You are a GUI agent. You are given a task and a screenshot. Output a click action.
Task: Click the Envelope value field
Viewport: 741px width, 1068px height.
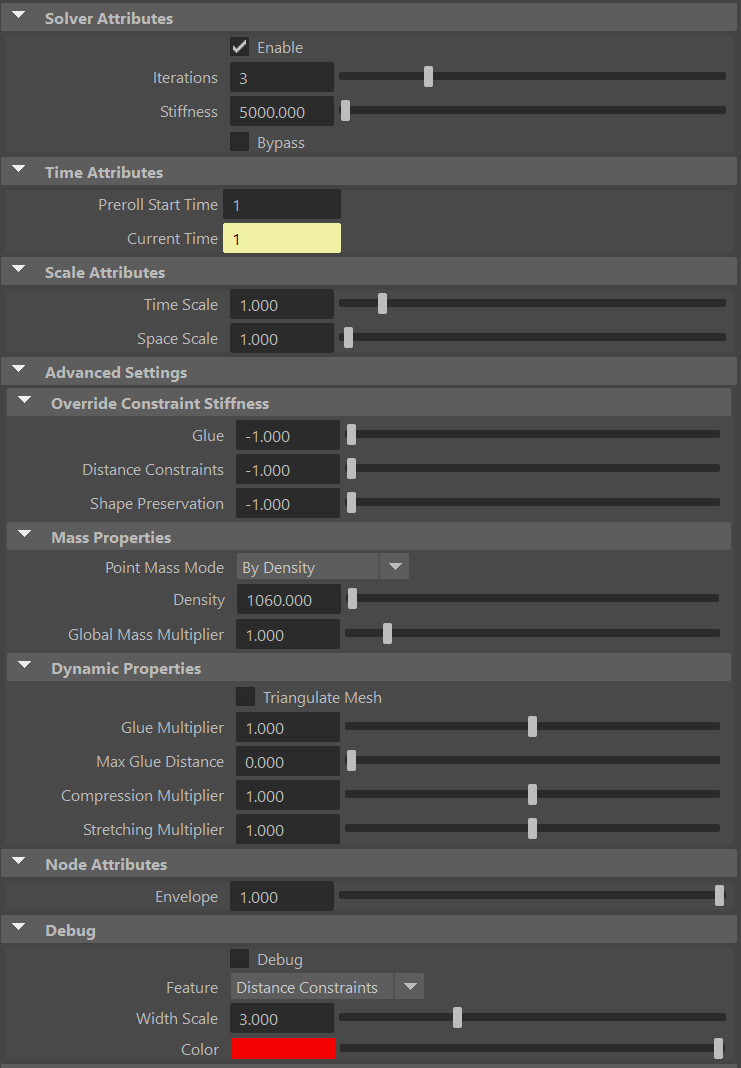(x=282, y=896)
